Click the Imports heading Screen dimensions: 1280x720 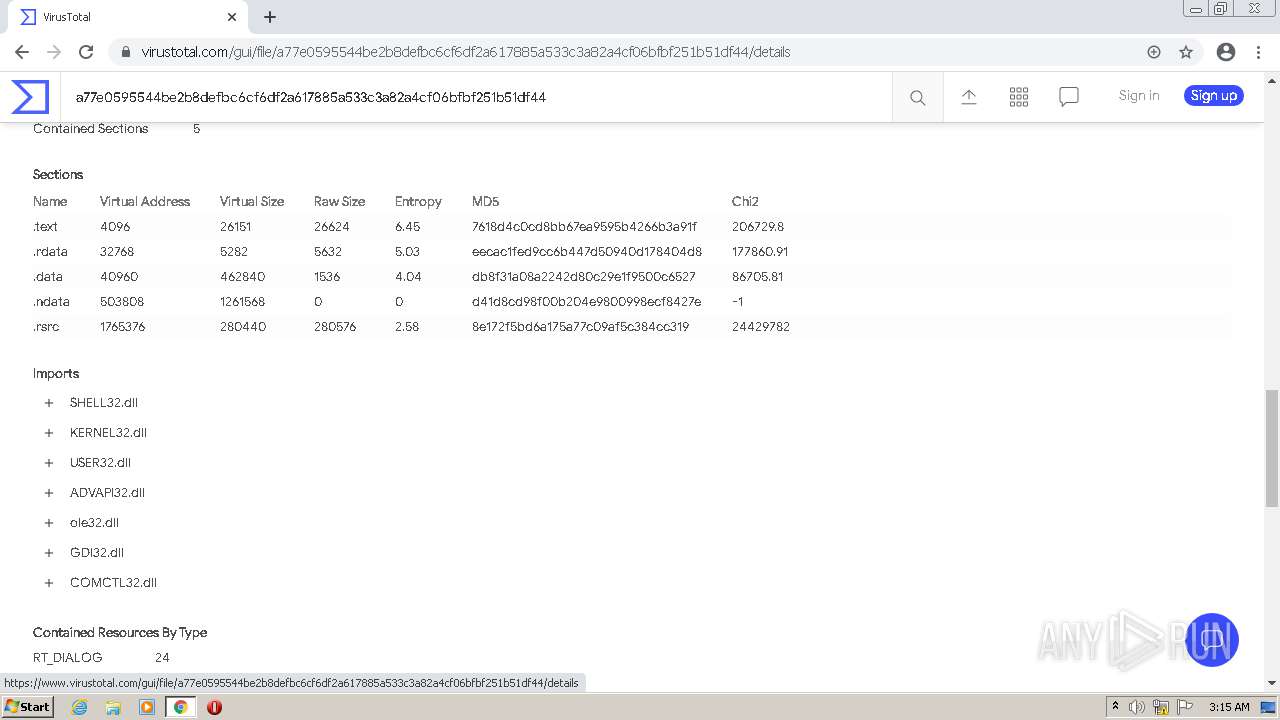(56, 373)
